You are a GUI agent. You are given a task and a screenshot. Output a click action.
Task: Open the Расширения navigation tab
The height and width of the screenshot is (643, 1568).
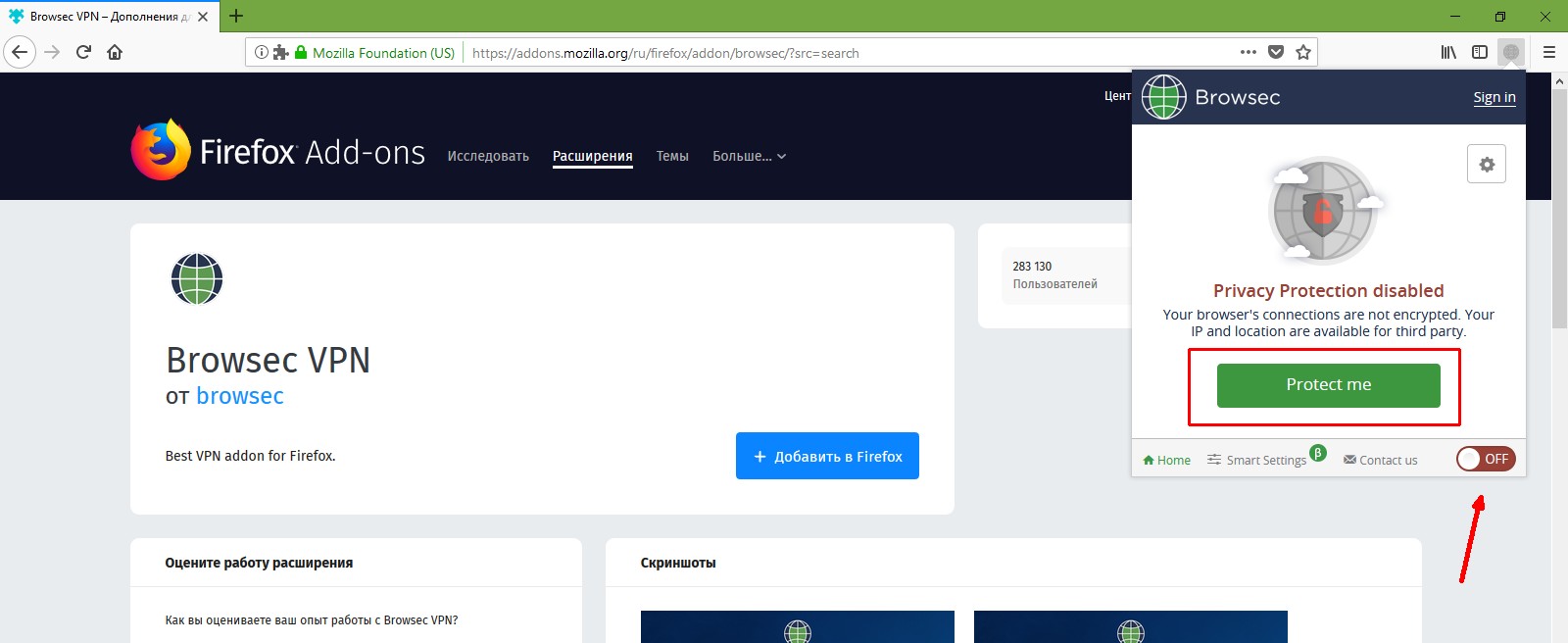(593, 156)
